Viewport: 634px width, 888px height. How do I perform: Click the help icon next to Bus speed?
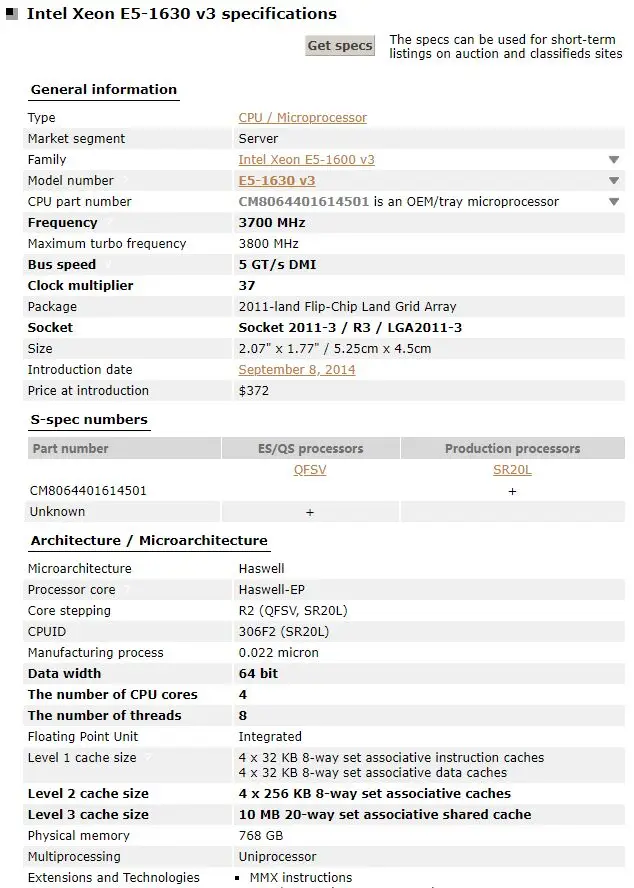(108, 264)
